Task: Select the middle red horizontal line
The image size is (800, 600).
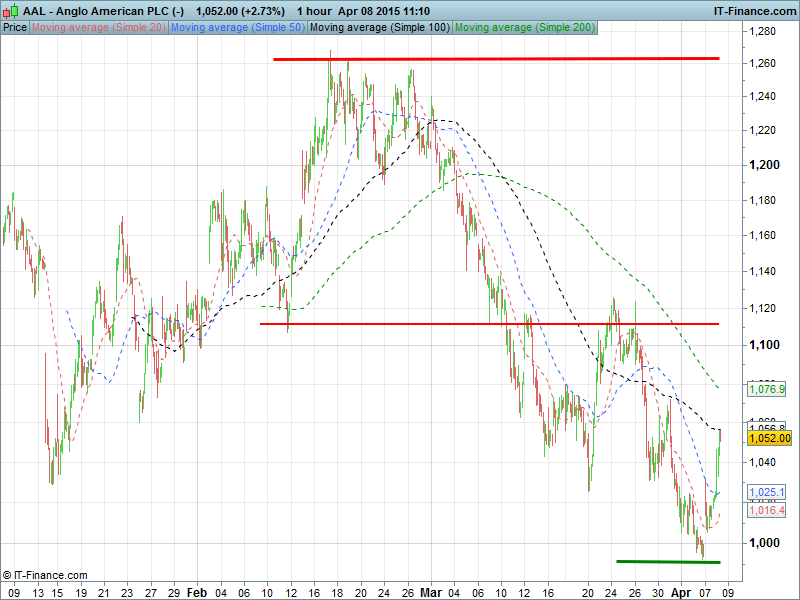Action: click(489, 324)
